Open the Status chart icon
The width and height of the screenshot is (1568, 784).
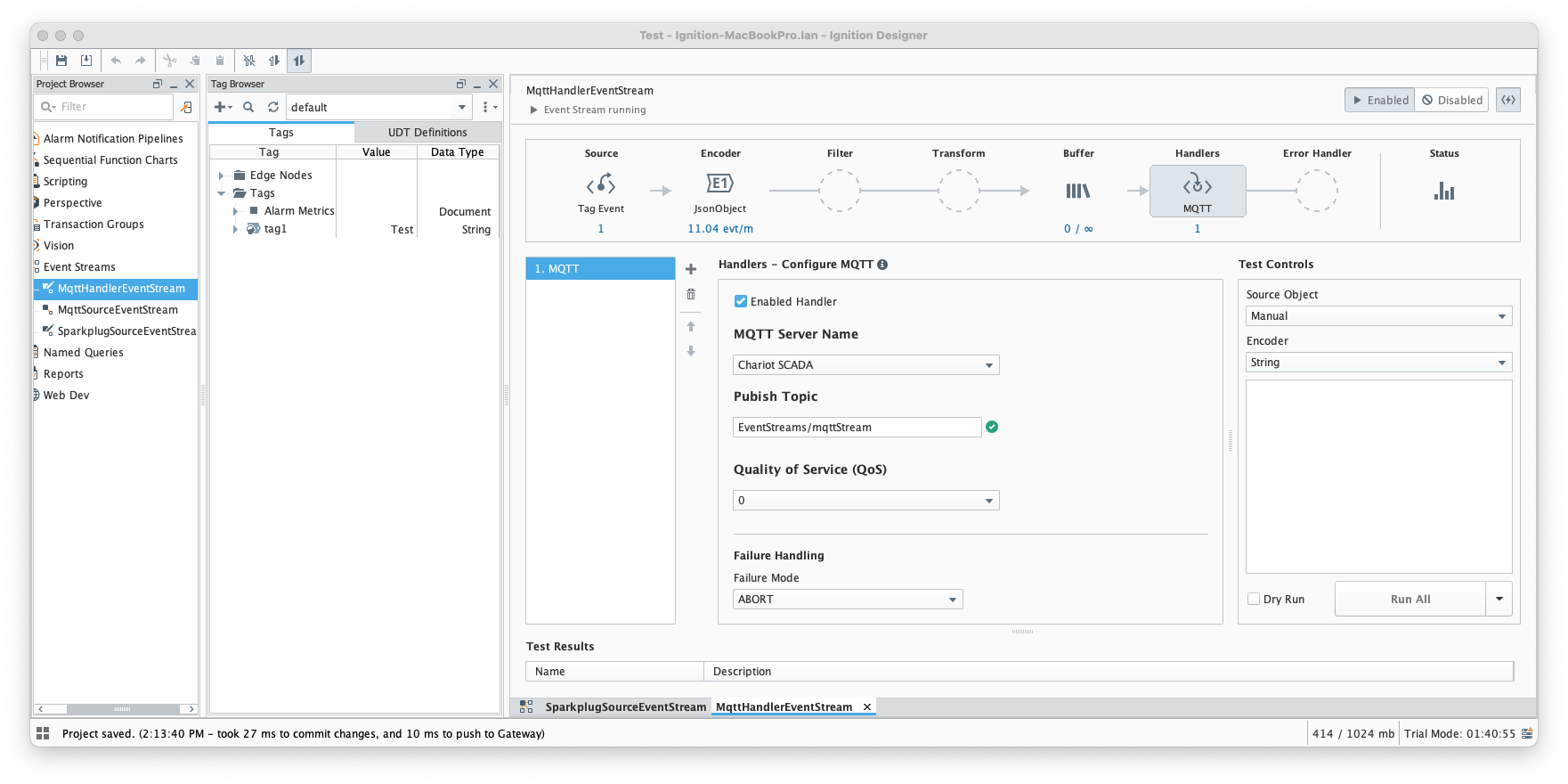coord(1444,191)
